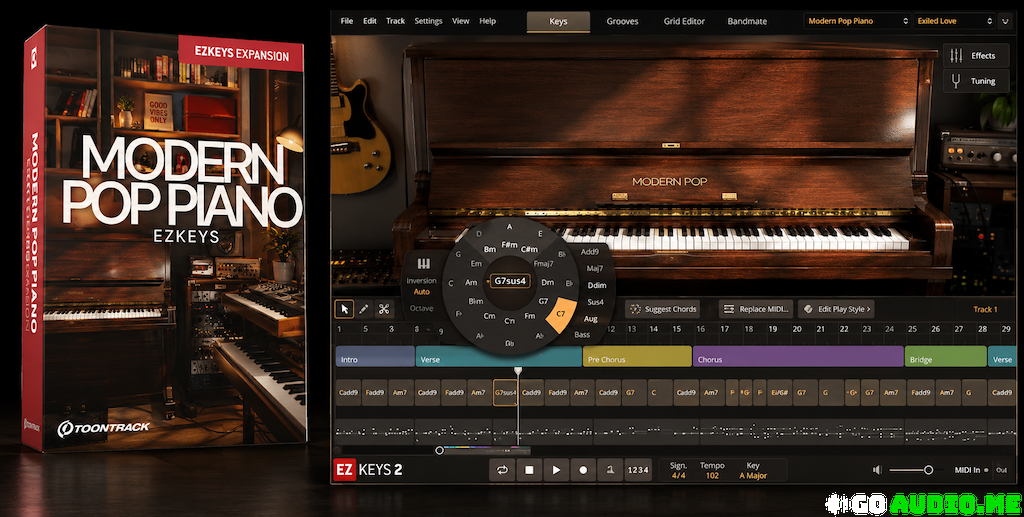The image size is (1024, 517).
Task: Select the highlighted C7 chord wedge
Action: pyautogui.click(x=561, y=314)
